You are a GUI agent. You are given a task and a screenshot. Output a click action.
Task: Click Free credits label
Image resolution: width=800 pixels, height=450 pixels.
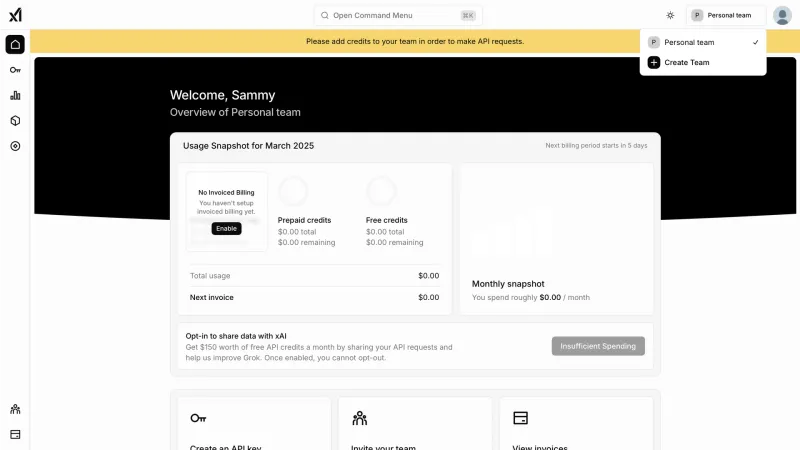386,220
